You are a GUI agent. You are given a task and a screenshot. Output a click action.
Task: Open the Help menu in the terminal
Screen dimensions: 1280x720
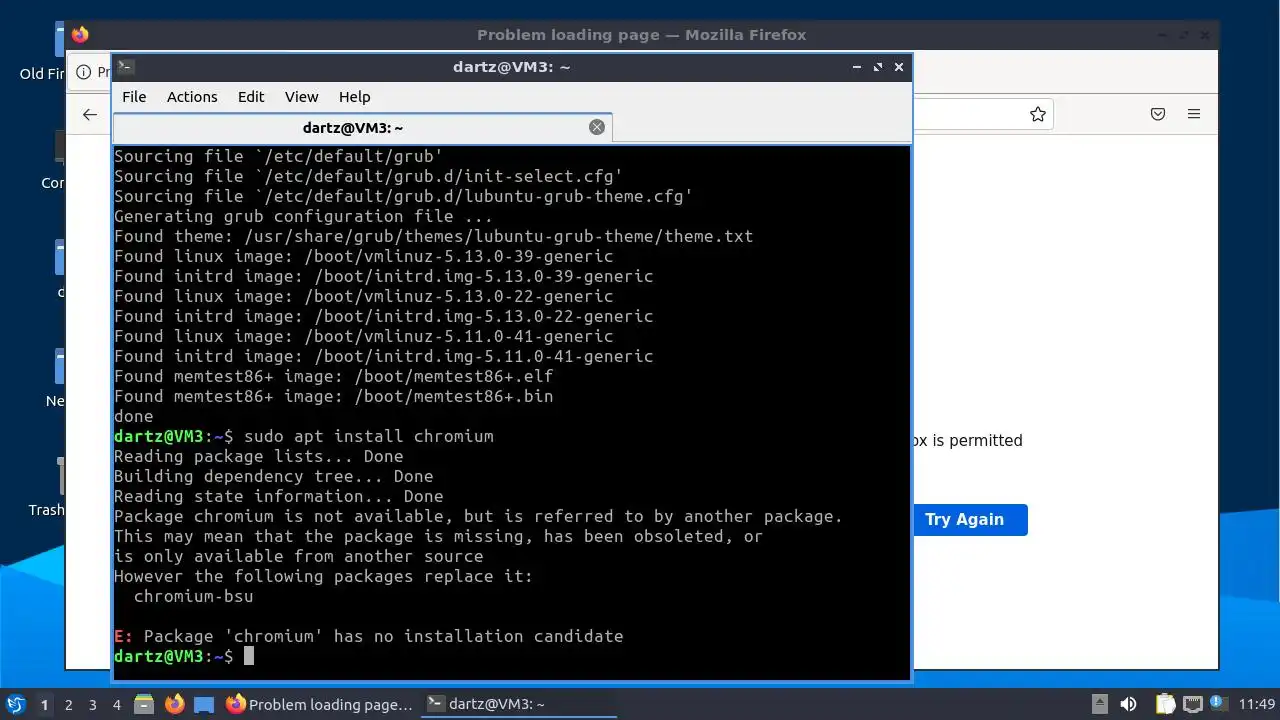(354, 97)
